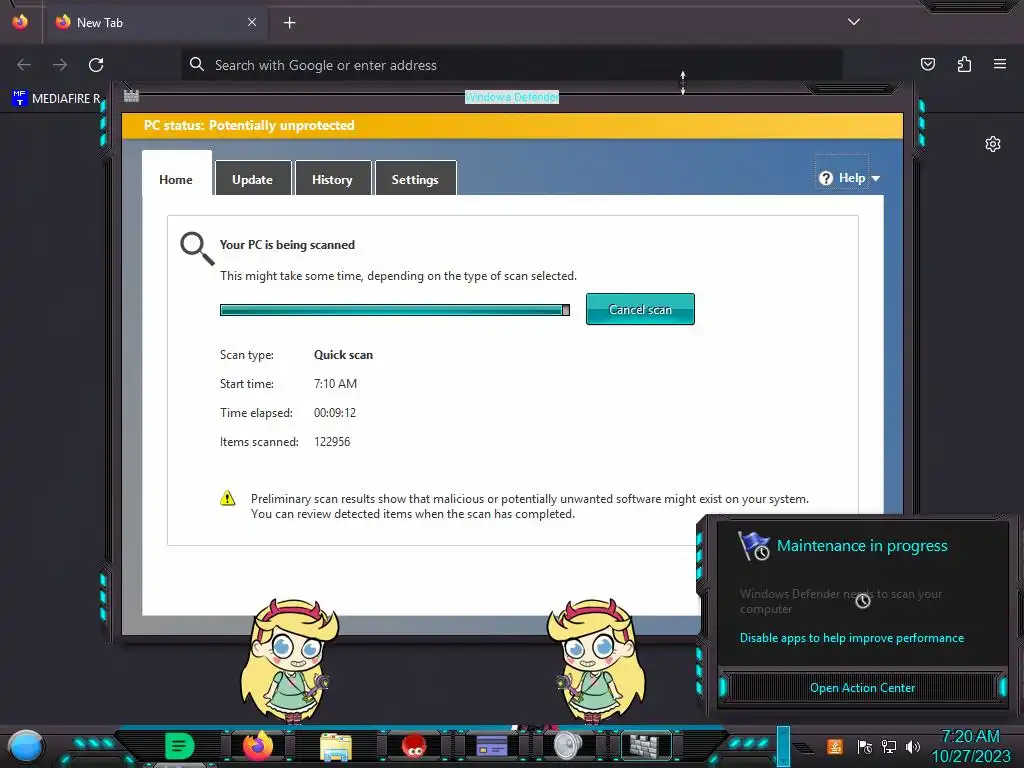The width and height of the screenshot is (1024, 768).
Task: Open the speaker app in taskbar
Action: [x=568, y=745]
